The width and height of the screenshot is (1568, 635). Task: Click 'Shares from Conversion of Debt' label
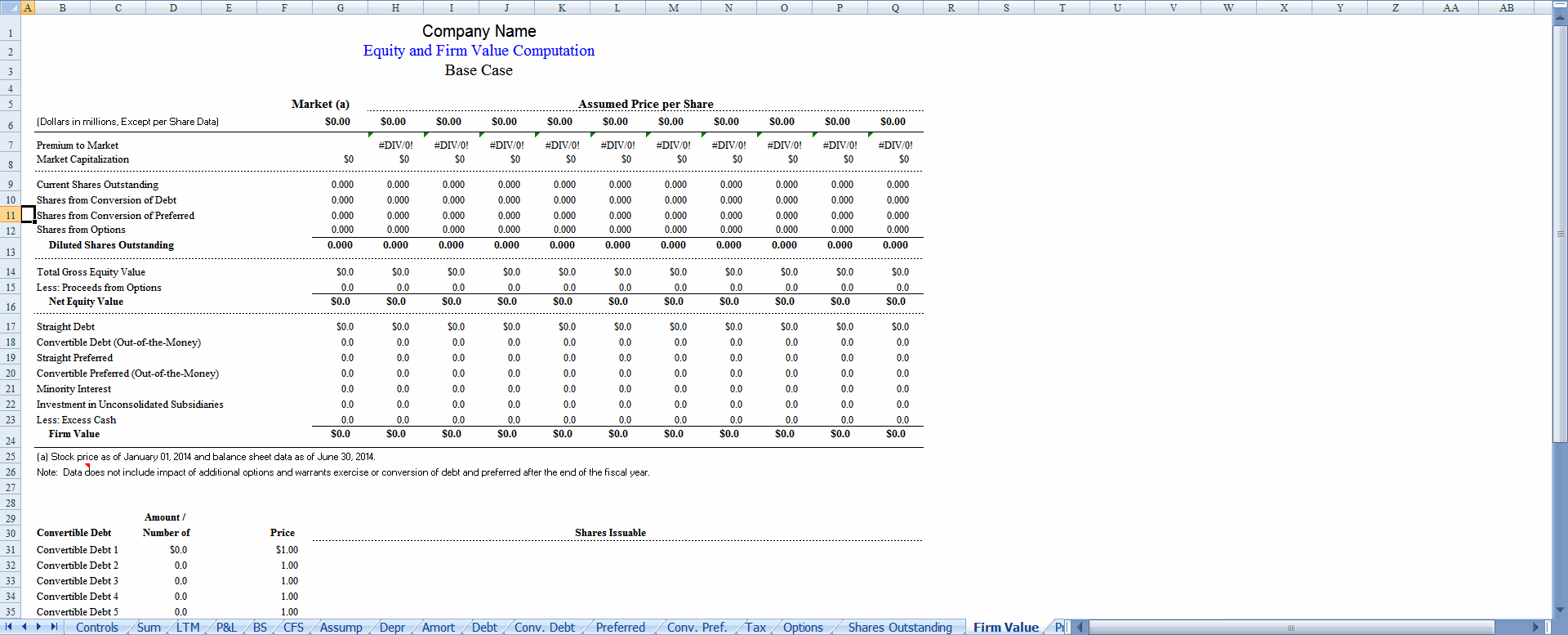(106, 200)
